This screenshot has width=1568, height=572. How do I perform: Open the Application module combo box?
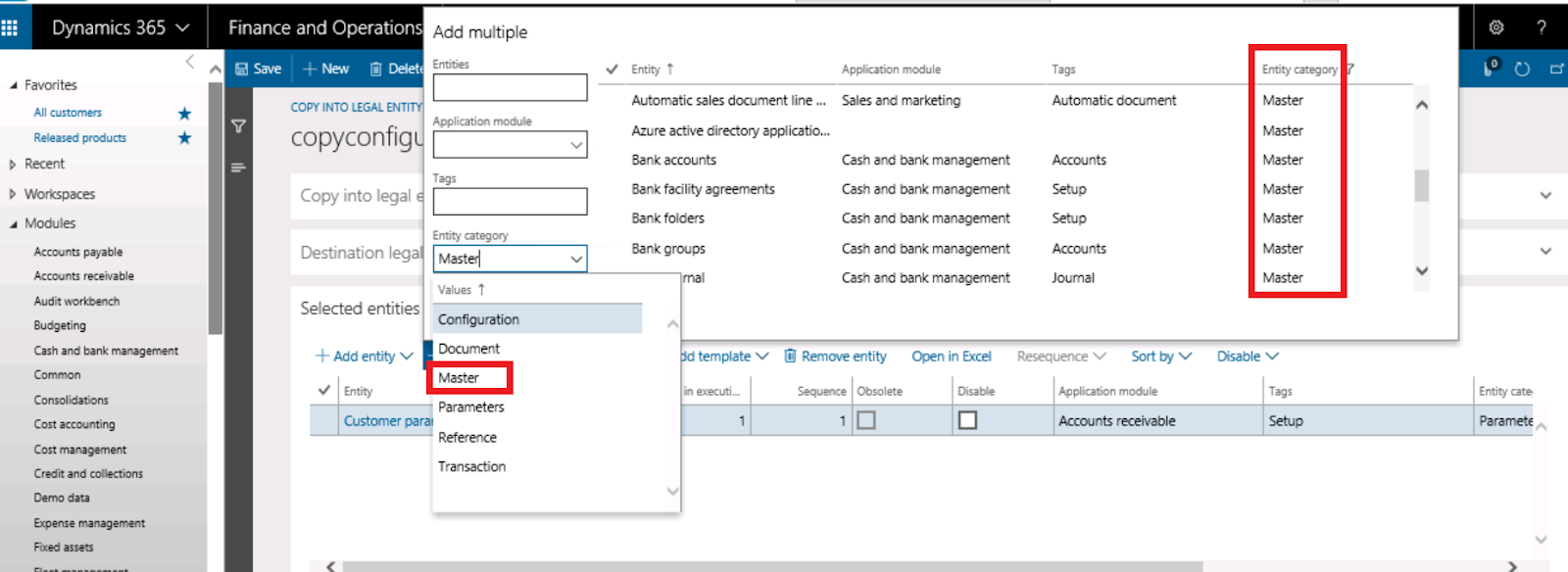click(510, 145)
